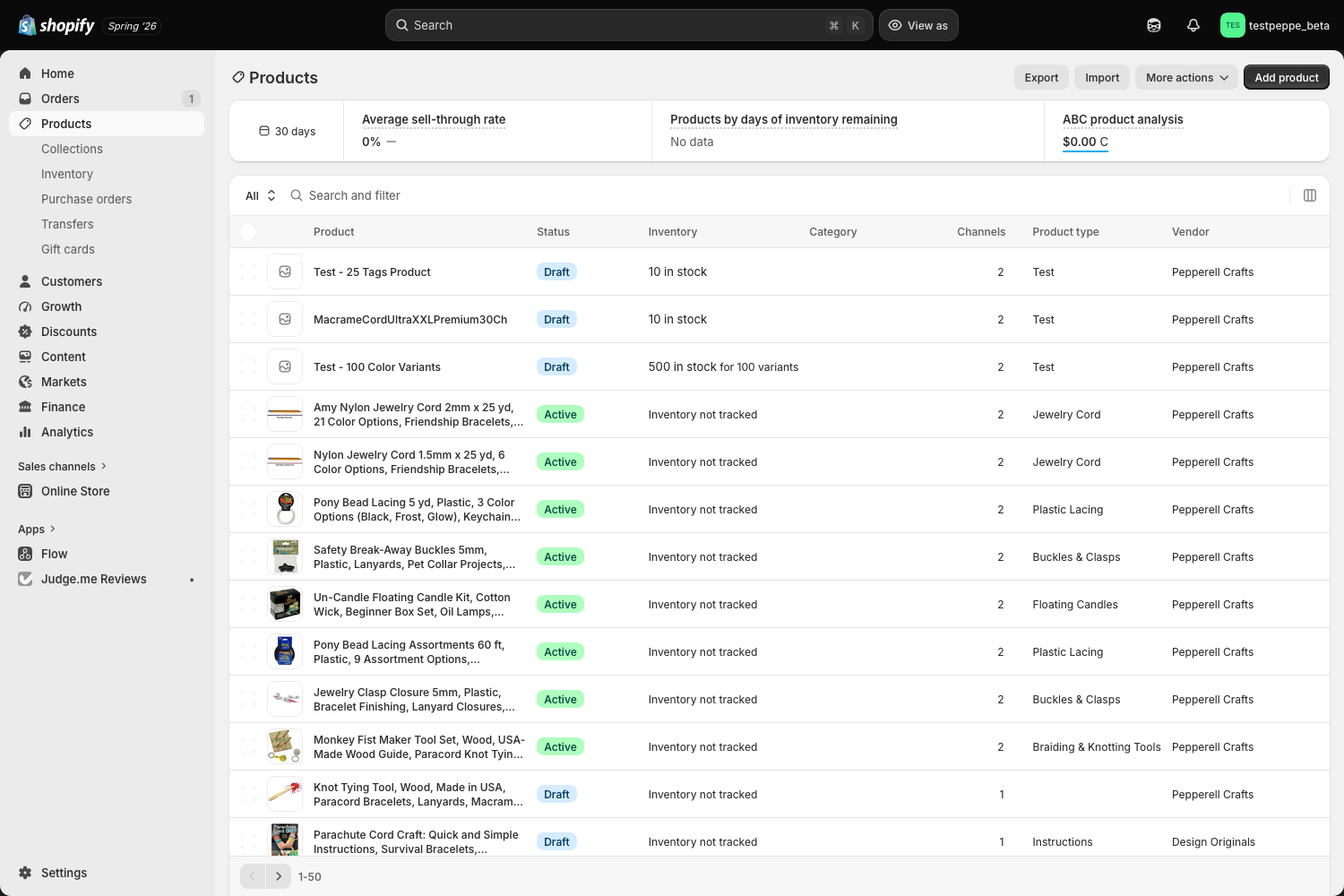Click the Design Originals vendor cell

coord(1213,841)
